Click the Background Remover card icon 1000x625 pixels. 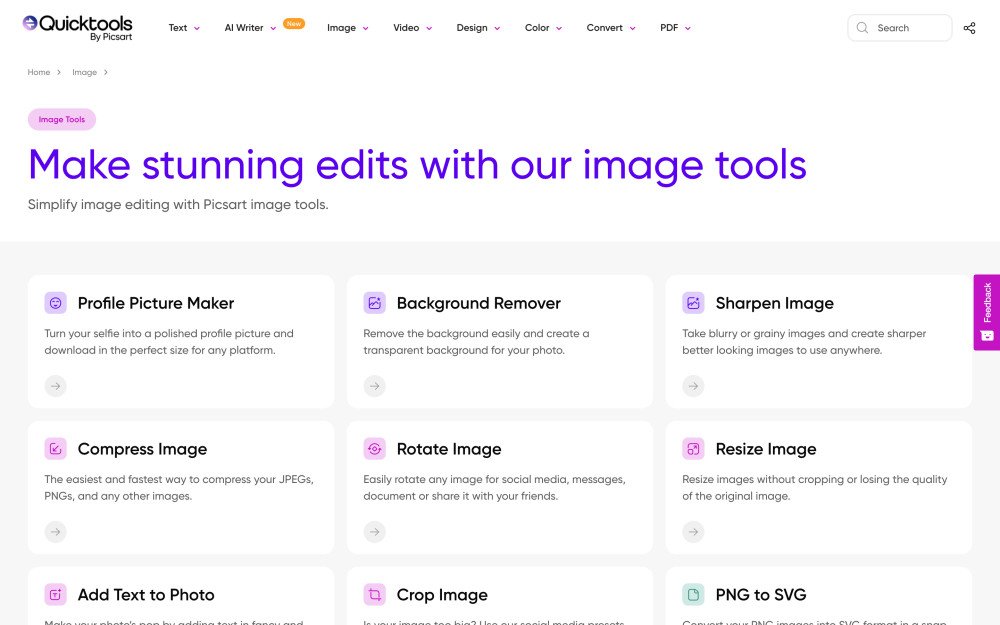pos(375,303)
